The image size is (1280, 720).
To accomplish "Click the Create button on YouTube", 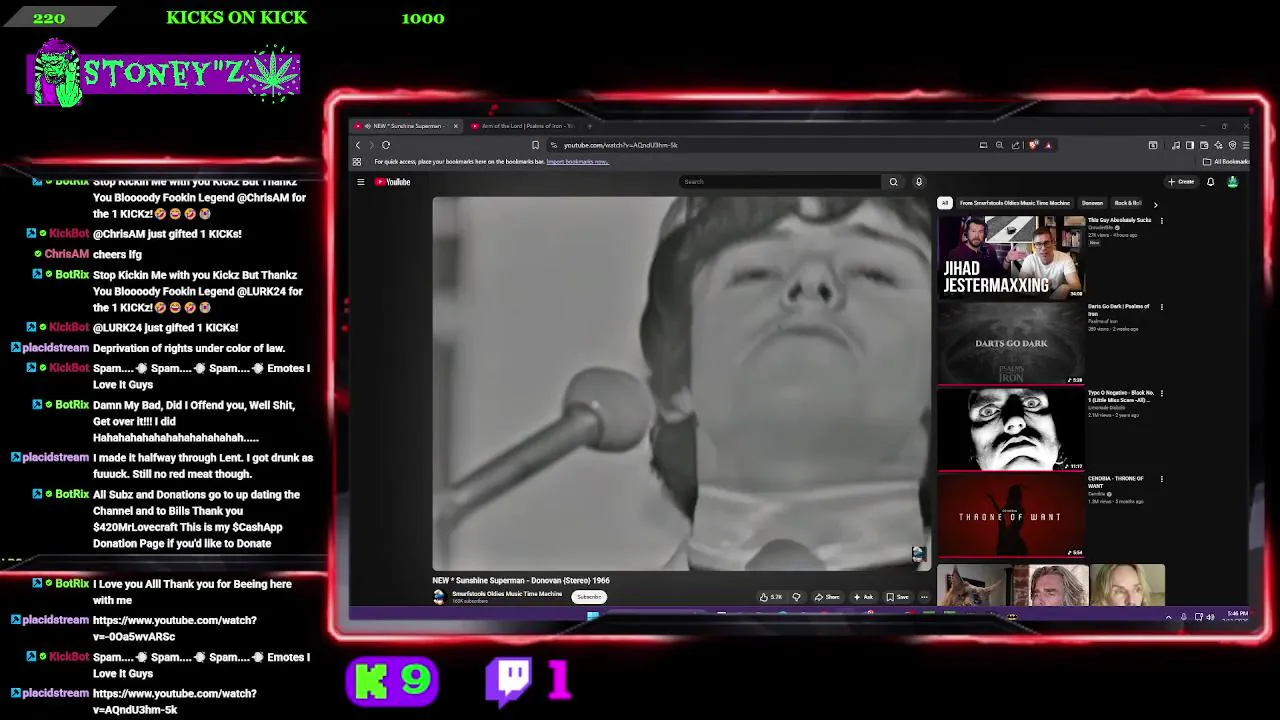I will click(1181, 182).
